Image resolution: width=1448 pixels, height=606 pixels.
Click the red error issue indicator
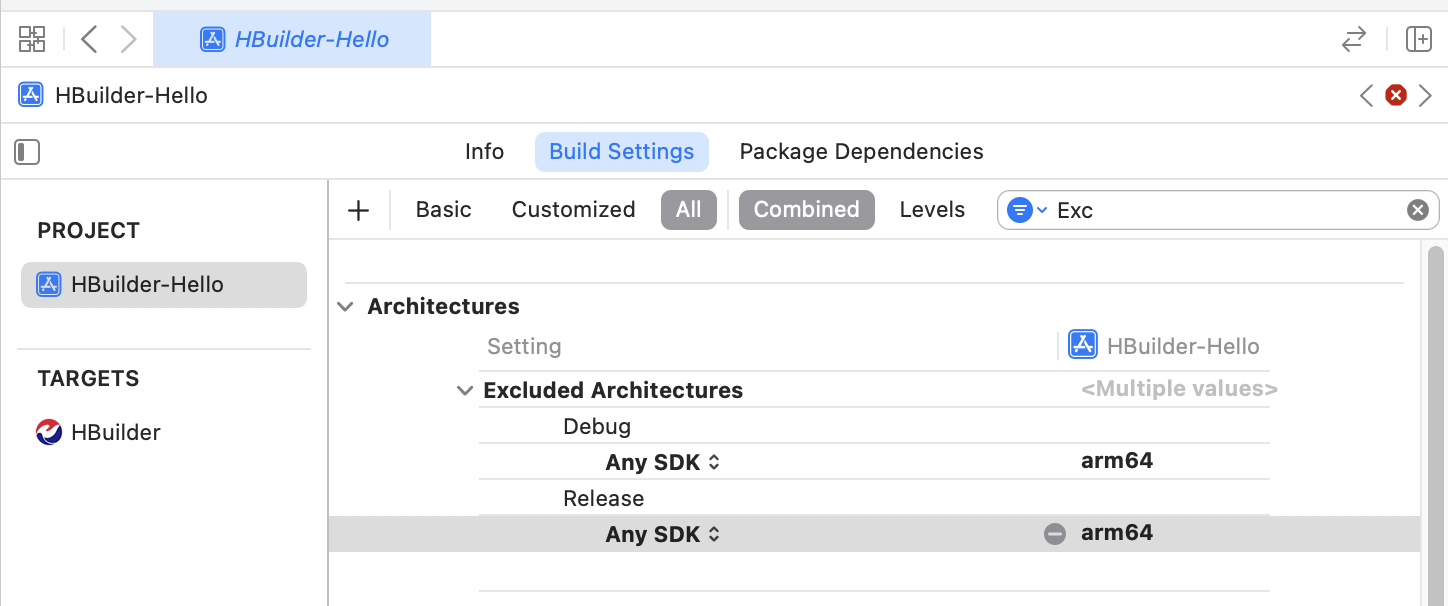[1395, 96]
